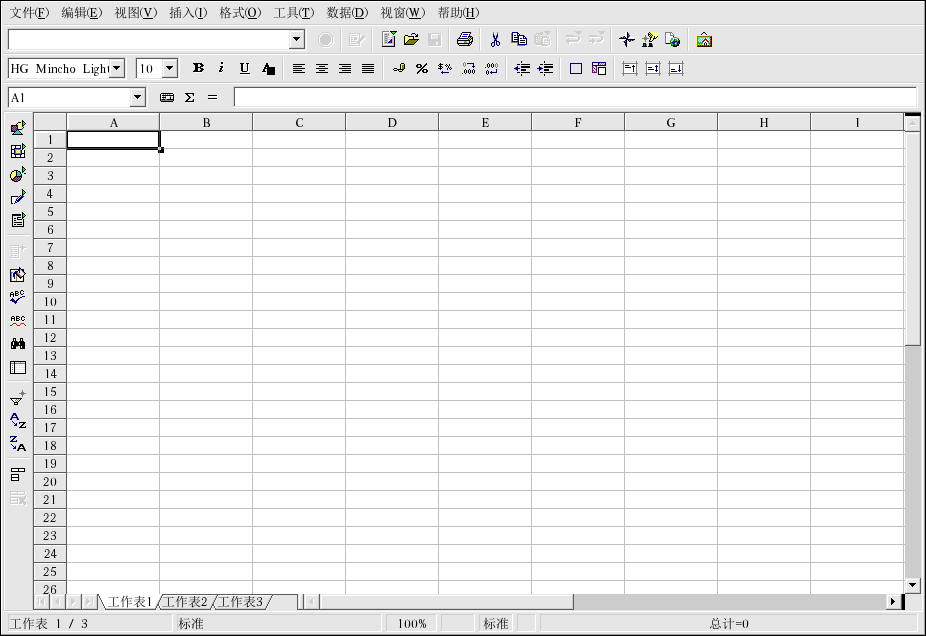Open the 格式(O) menu
Image resolution: width=926 pixels, height=636 pixels.
click(x=240, y=13)
